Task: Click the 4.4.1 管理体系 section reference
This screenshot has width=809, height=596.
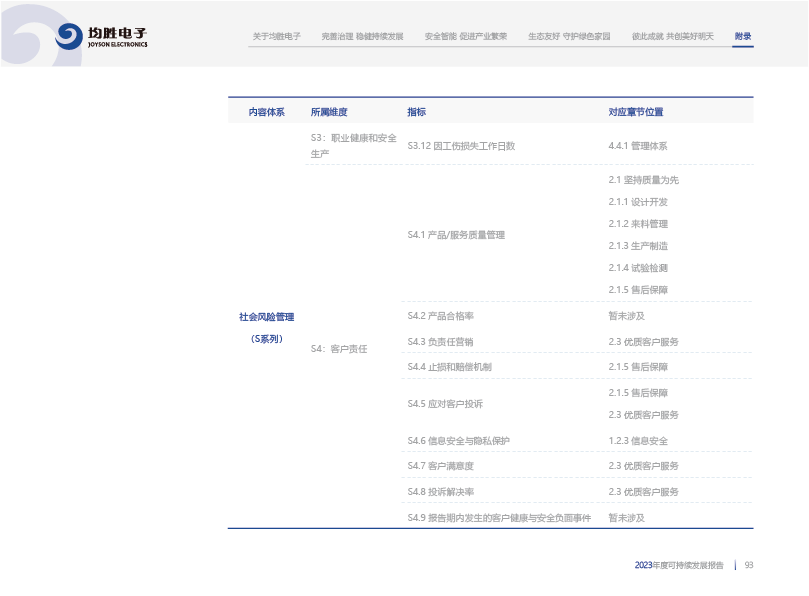Action: point(637,146)
